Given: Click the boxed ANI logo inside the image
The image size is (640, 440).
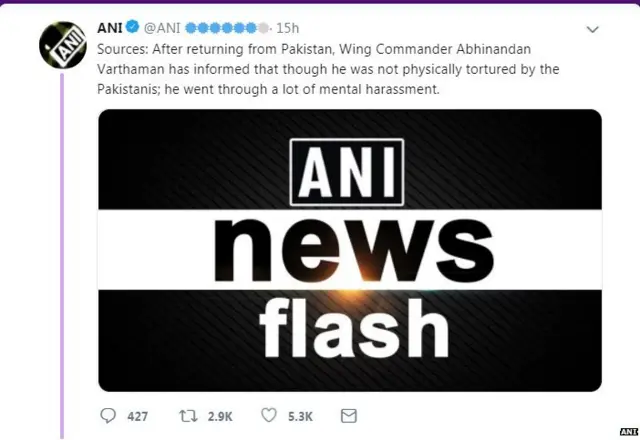Looking at the screenshot, I should click(x=347, y=172).
